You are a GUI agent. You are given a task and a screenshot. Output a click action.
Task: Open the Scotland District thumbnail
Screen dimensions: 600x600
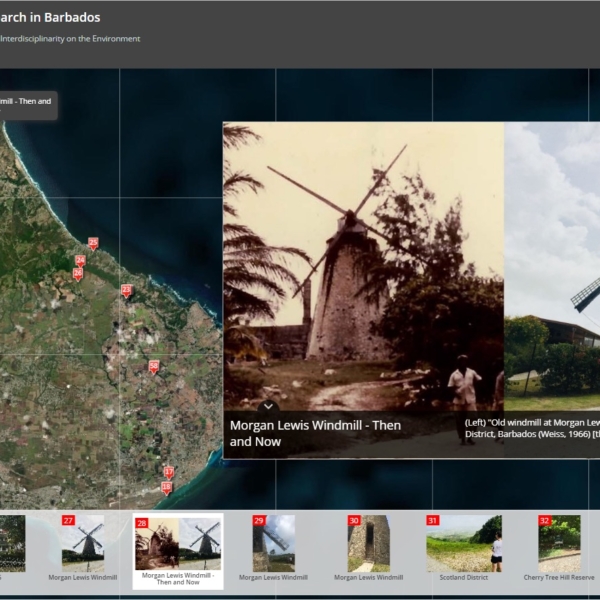tap(463, 544)
